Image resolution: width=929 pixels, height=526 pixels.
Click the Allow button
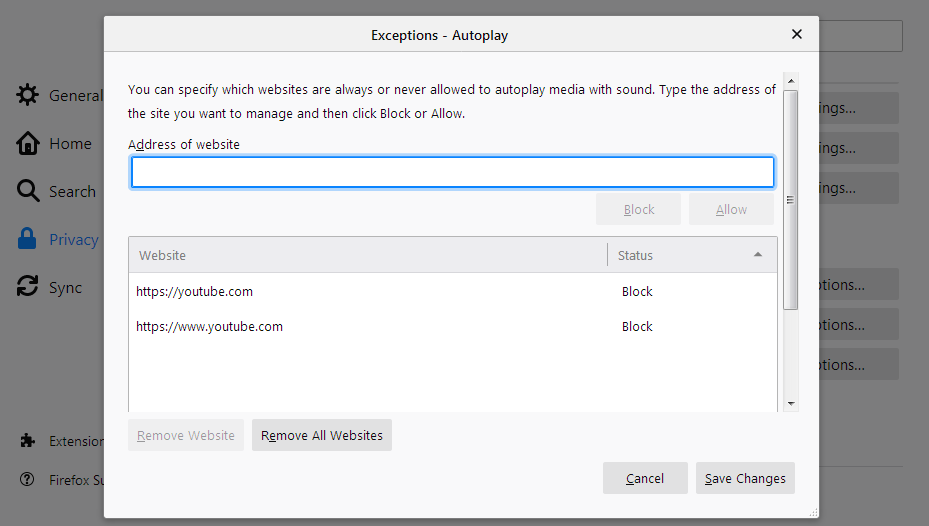(x=731, y=209)
